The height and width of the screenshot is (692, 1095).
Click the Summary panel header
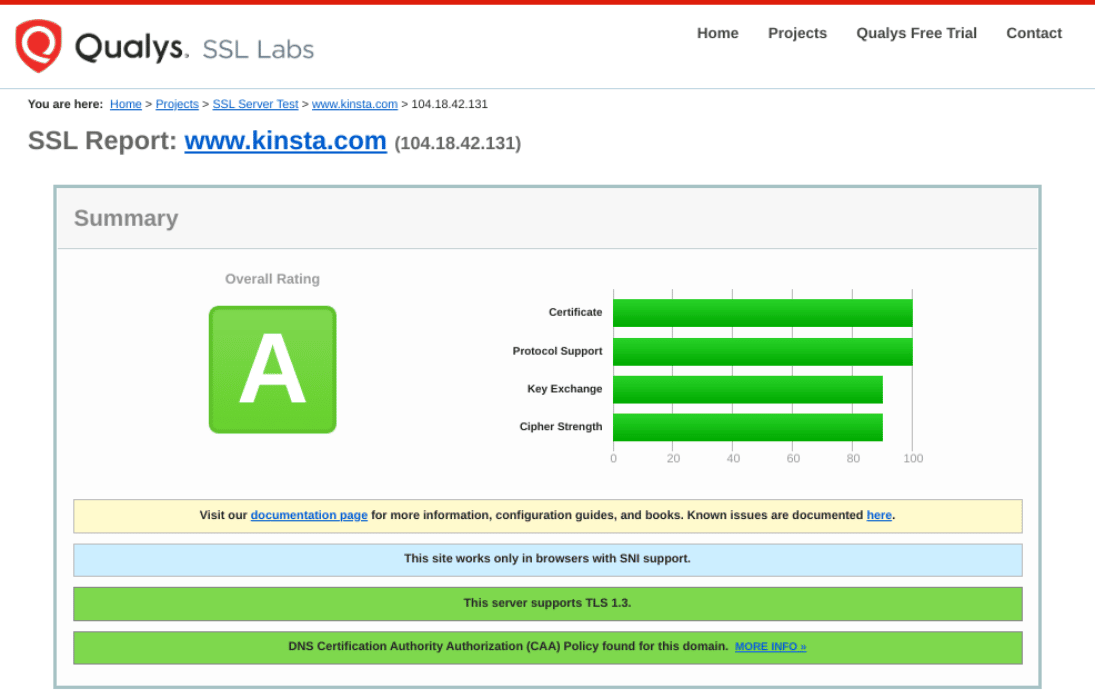click(x=125, y=218)
